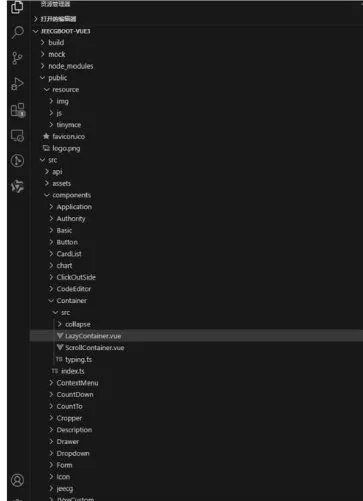Open the Accounts icon at bottom
The image size is (363, 501).
pyautogui.click(x=17, y=480)
